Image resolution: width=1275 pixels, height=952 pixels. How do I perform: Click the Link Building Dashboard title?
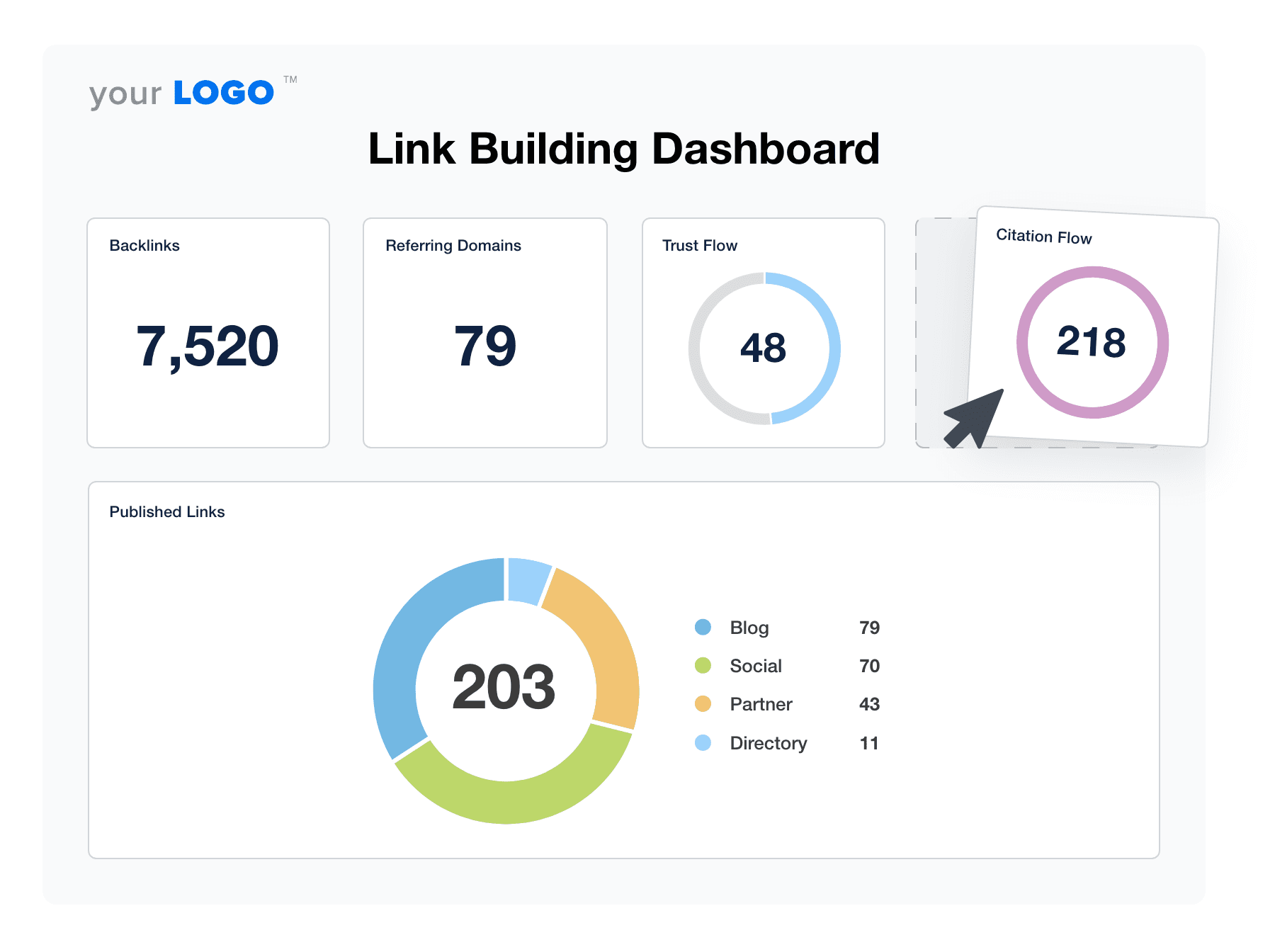click(x=623, y=149)
